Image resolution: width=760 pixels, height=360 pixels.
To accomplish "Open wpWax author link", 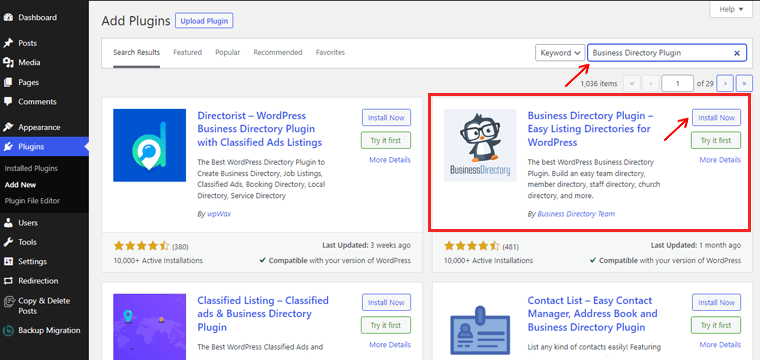I will [x=219, y=214].
